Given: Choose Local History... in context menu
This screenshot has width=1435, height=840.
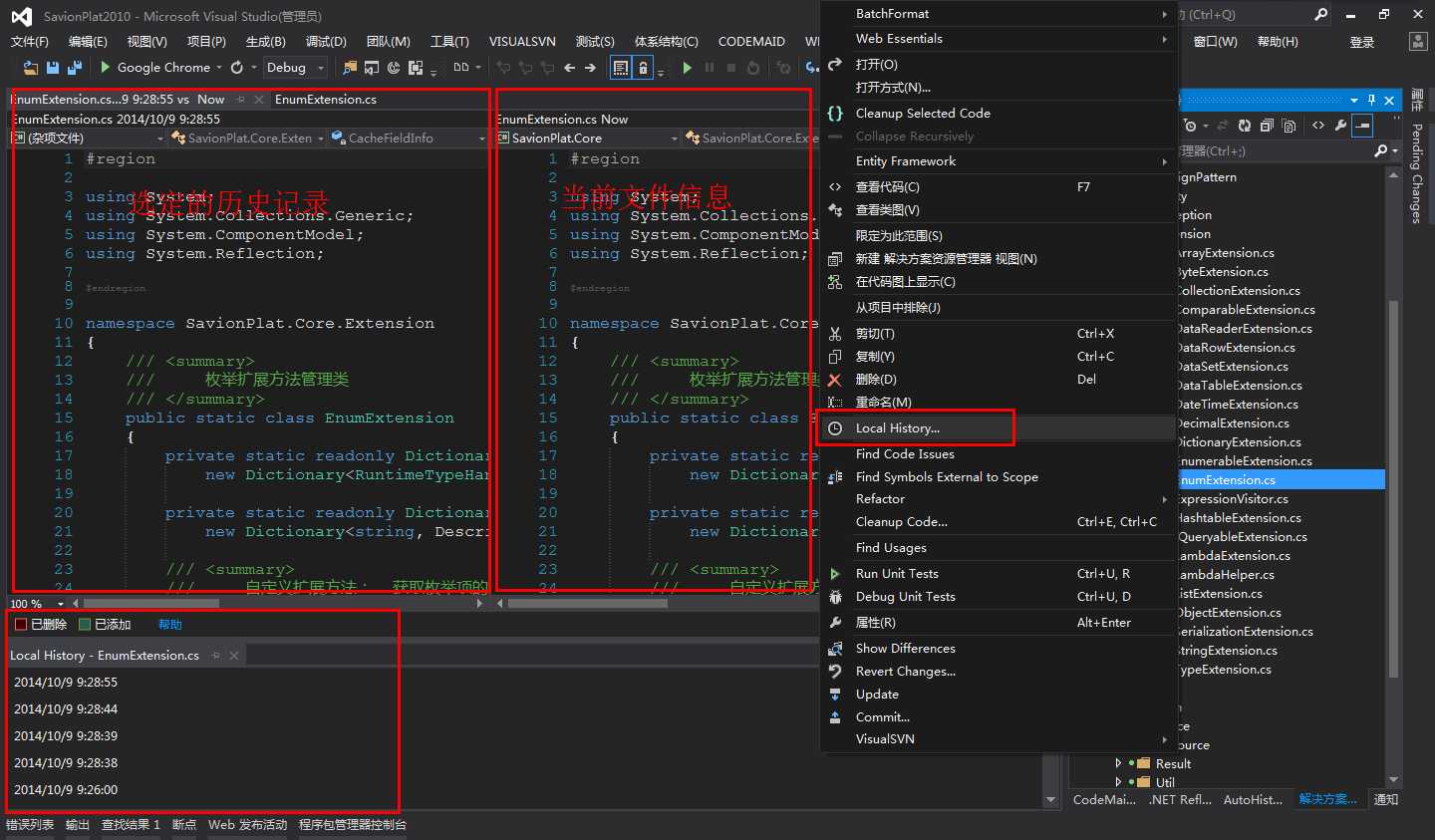Looking at the screenshot, I should pos(997,428).
